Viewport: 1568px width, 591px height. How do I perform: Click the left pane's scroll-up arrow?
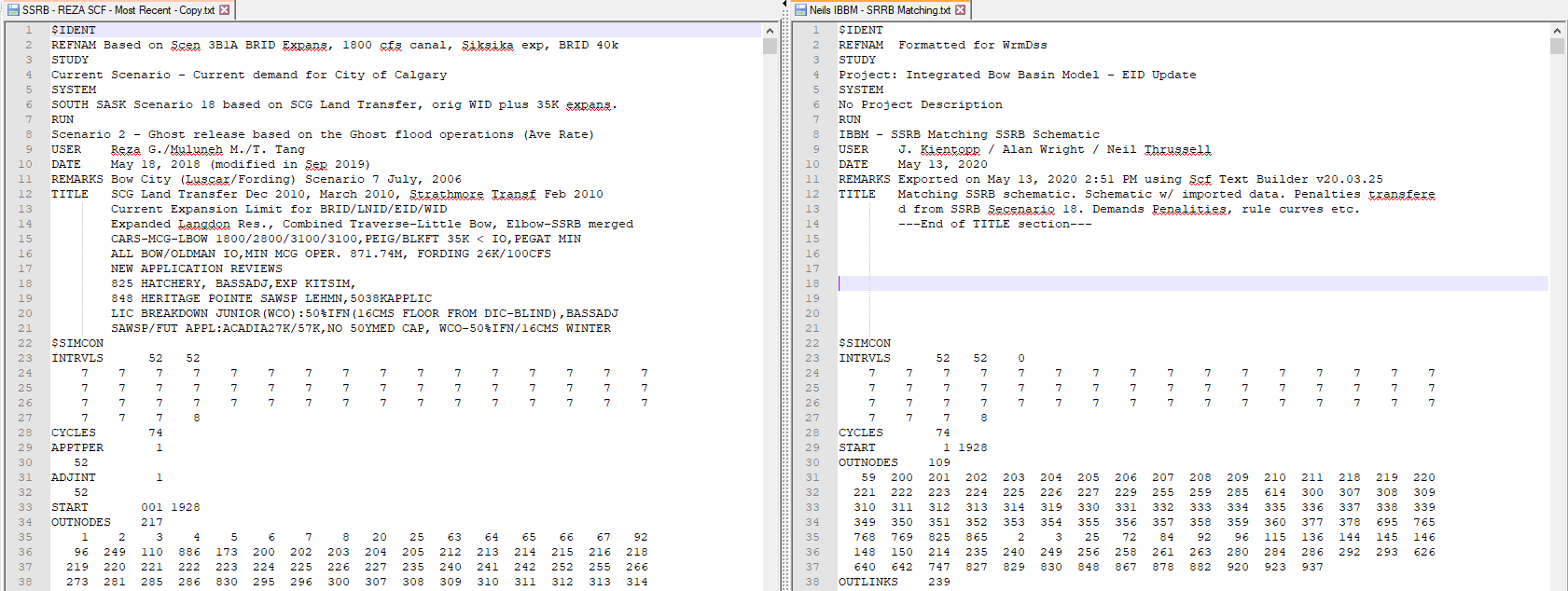pyautogui.click(x=770, y=31)
